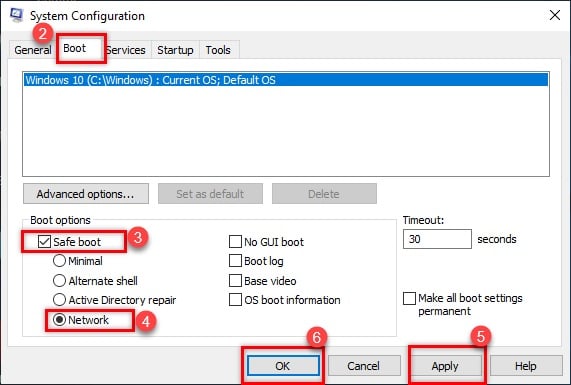
Task: Go to the Tools tab
Action: pyautogui.click(x=218, y=50)
